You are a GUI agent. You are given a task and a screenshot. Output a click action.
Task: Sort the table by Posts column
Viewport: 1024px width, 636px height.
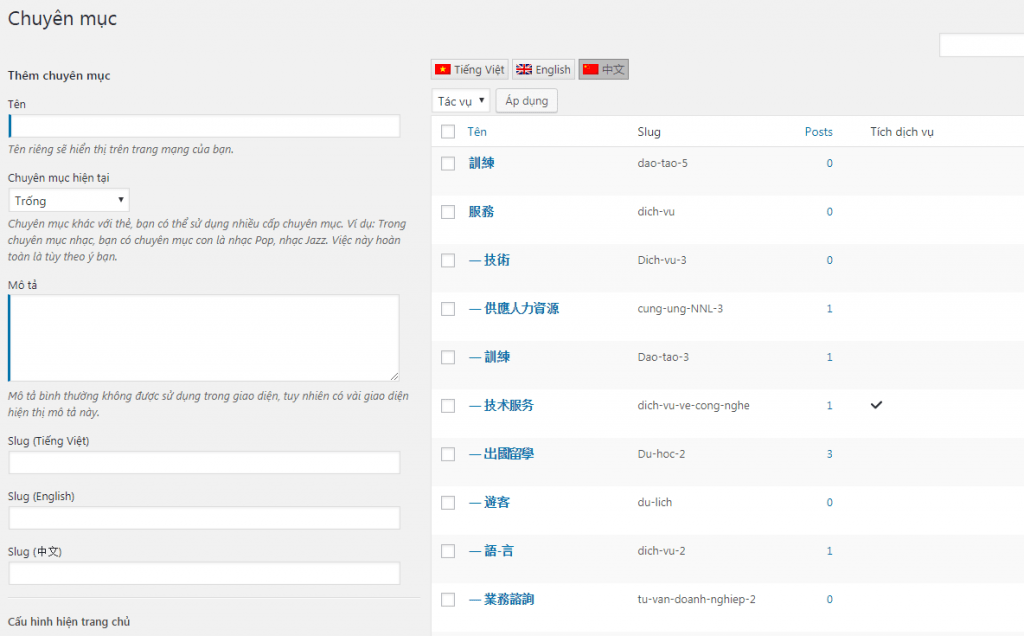[818, 132]
